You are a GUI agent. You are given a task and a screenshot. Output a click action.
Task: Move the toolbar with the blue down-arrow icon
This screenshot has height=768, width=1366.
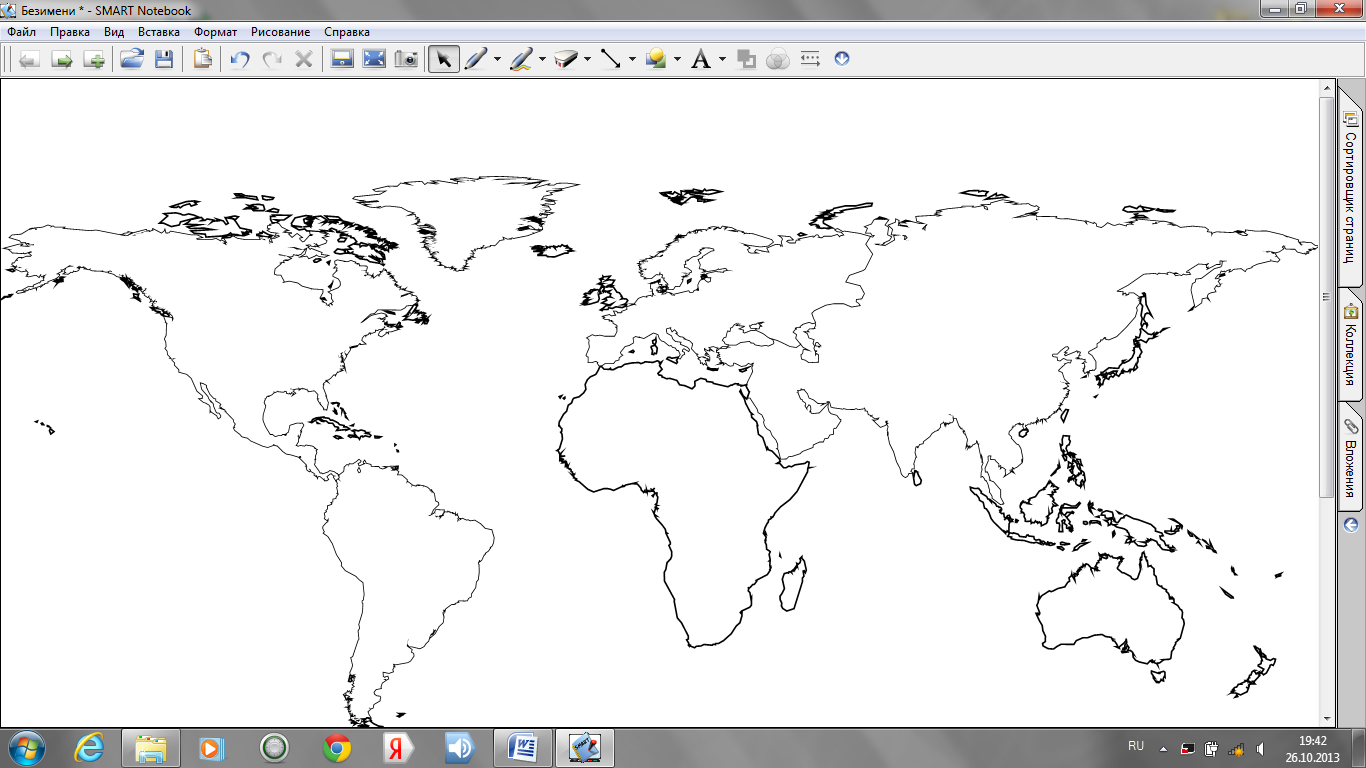(x=842, y=59)
